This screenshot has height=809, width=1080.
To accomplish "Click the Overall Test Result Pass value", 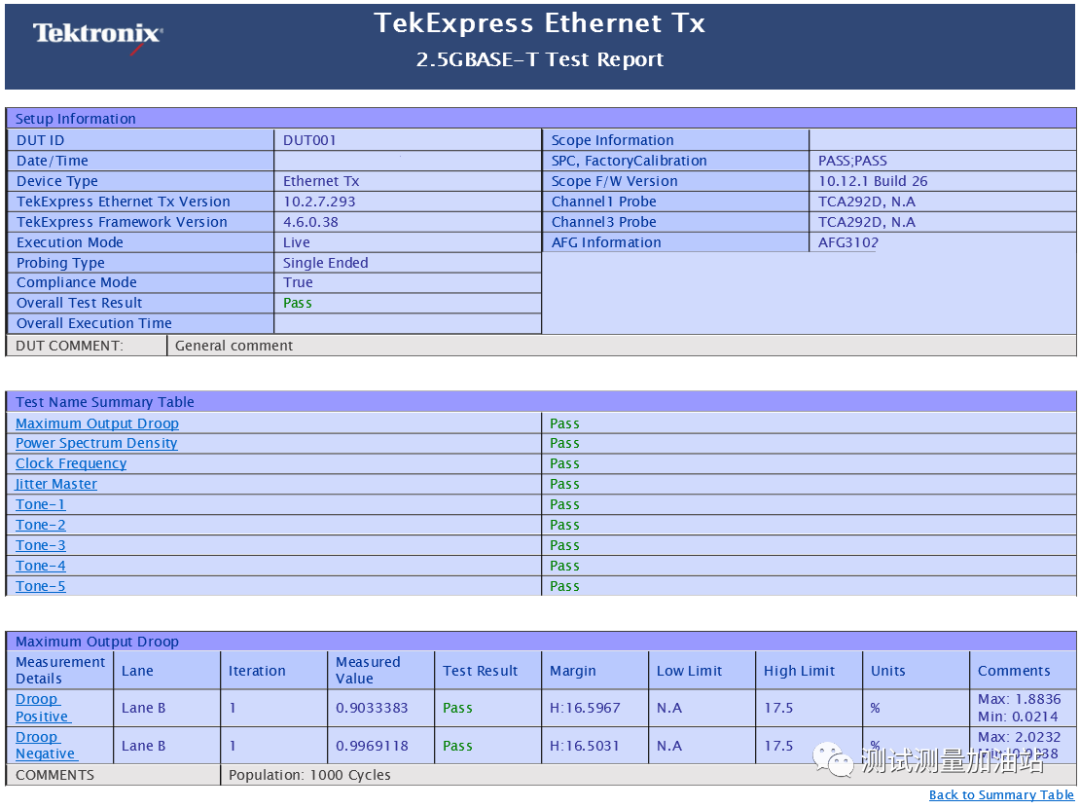I will [x=298, y=303].
